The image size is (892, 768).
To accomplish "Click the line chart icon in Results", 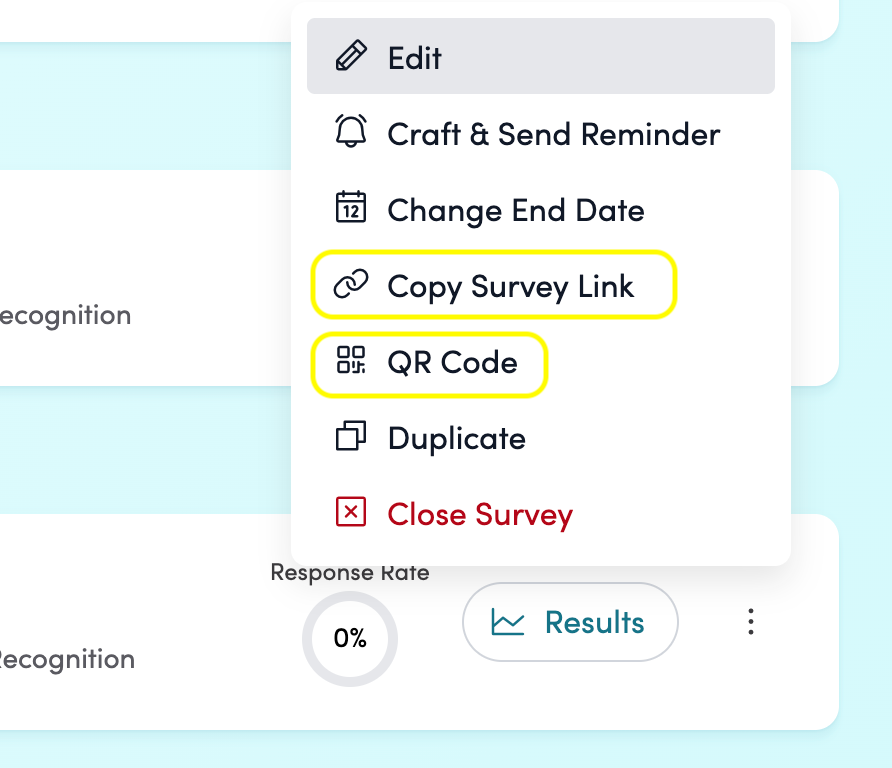I will [508, 622].
